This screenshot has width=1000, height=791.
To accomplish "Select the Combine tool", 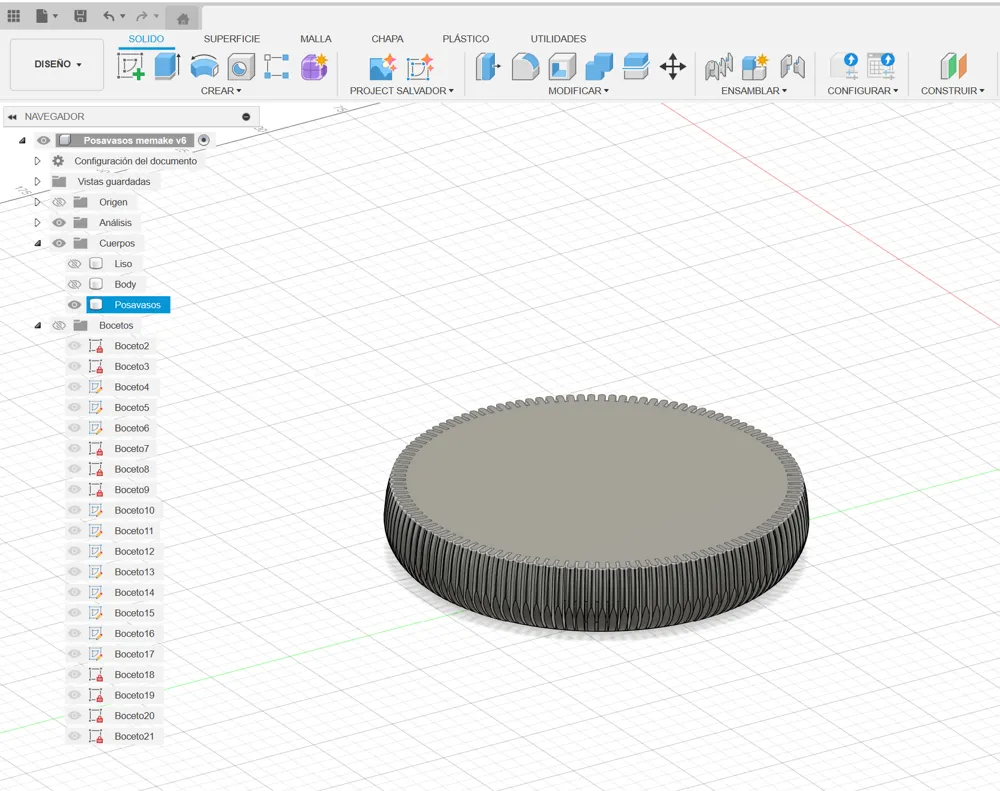I will coord(599,66).
